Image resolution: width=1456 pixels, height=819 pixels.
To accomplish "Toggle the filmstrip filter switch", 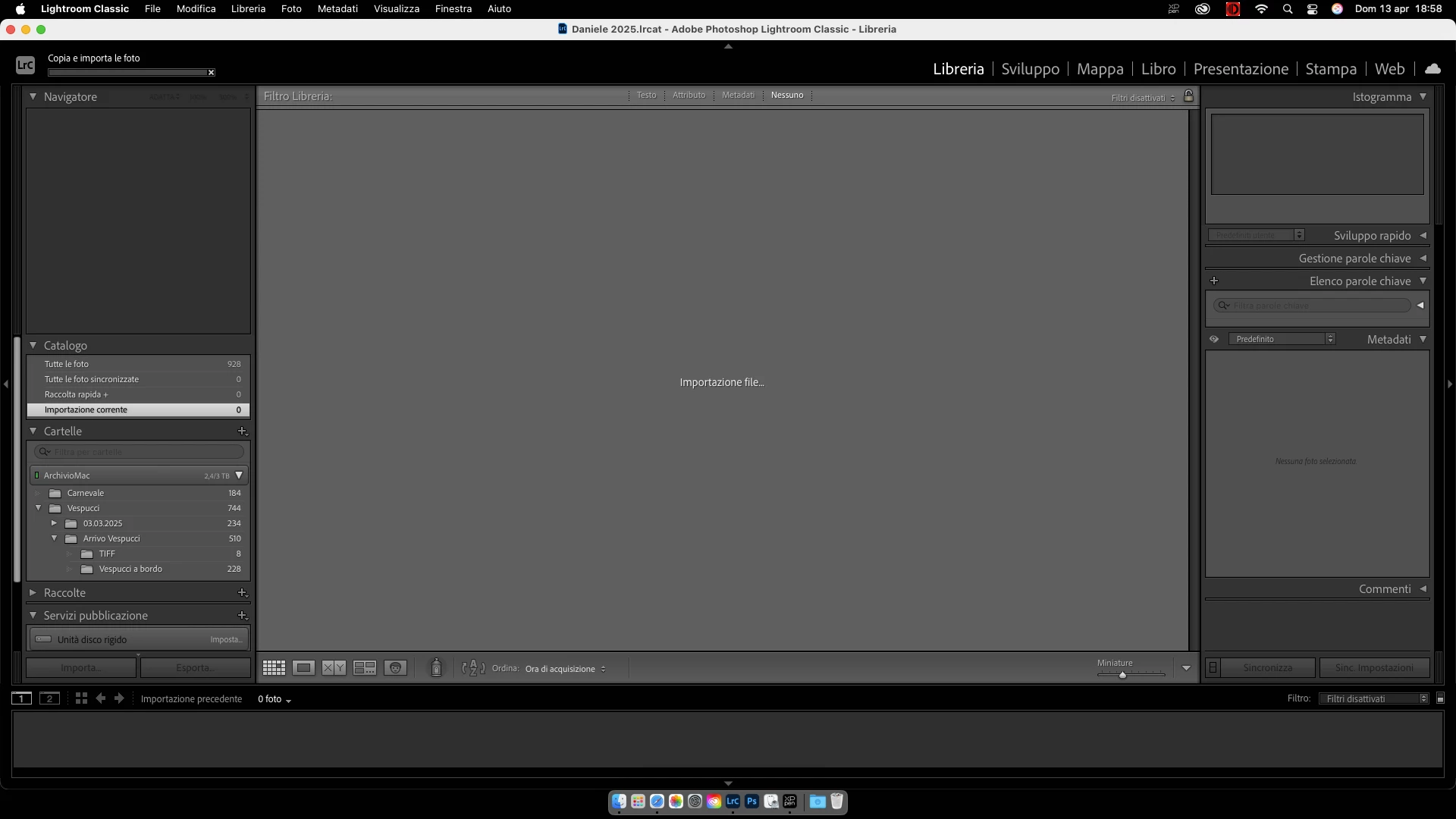I will [1440, 698].
